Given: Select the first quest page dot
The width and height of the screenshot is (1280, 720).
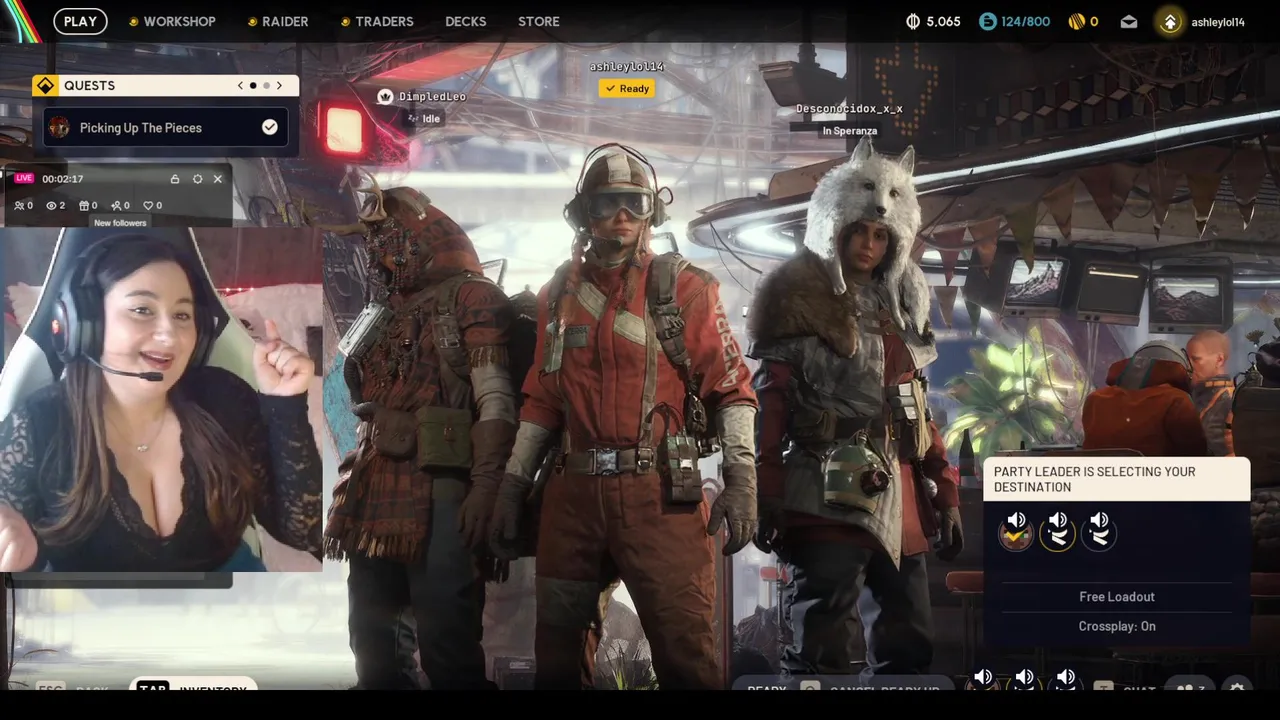Looking at the screenshot, I should tap(253, 85).
